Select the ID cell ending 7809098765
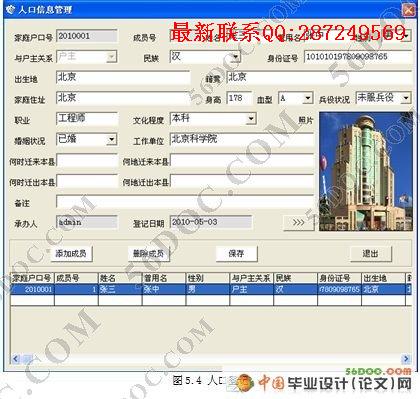 pos(340,289)
